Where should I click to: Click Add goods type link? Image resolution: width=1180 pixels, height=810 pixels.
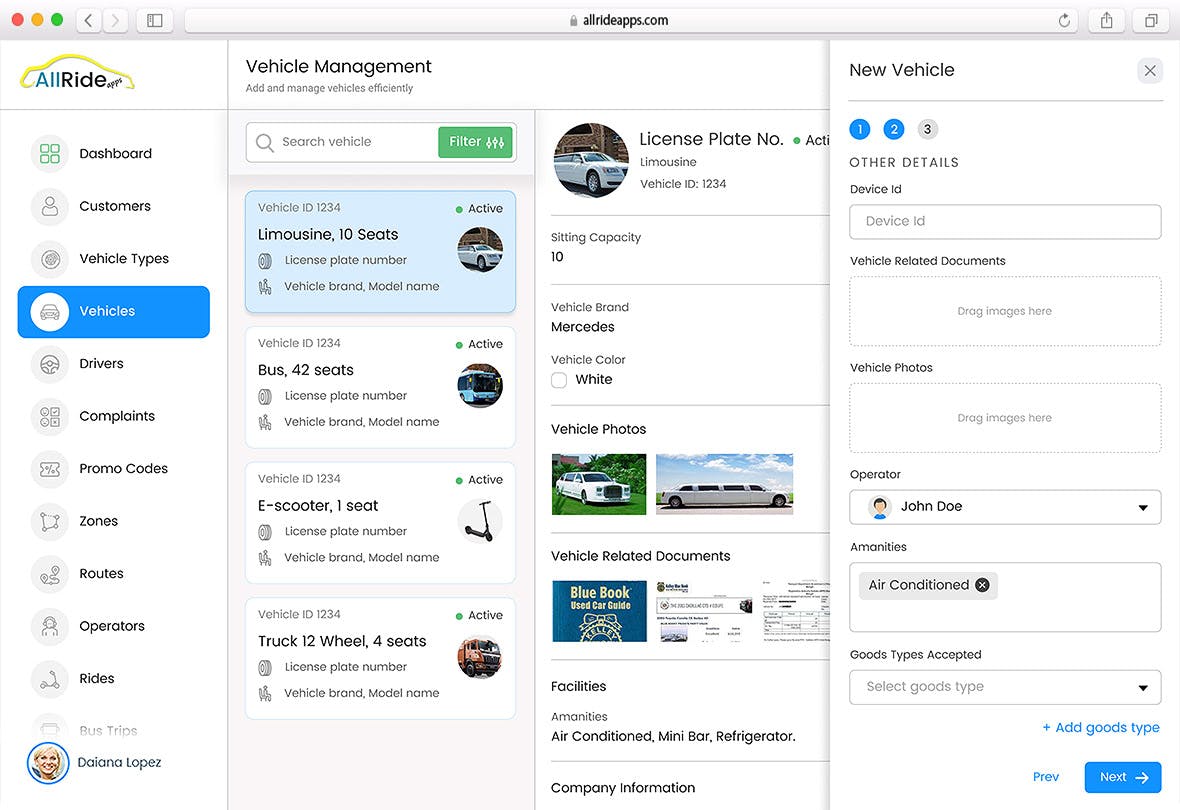(1100, 728)
